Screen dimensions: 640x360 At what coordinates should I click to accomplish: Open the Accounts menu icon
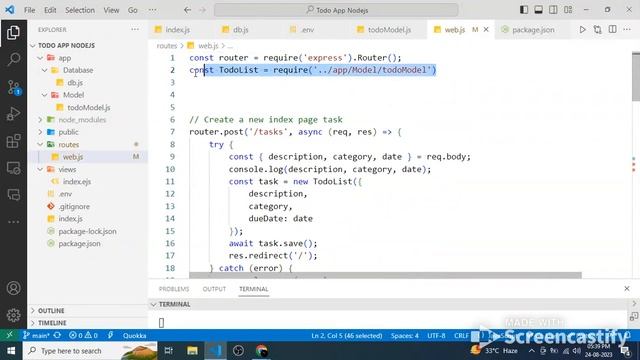13,288
